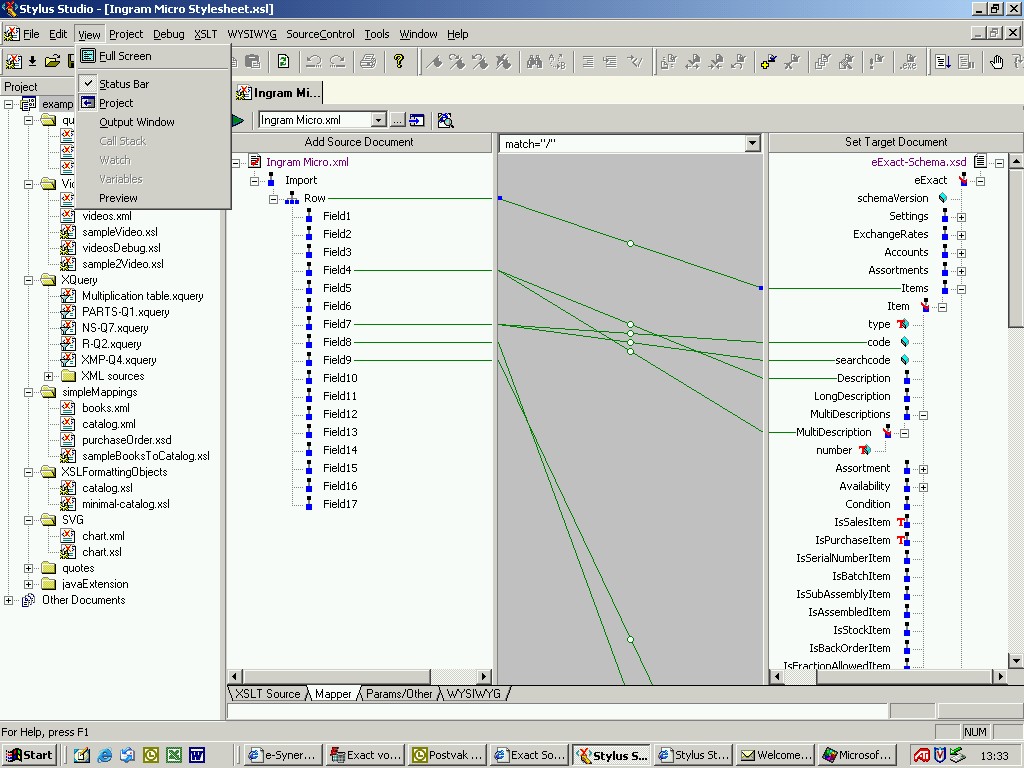Expand the quotes folder

pyautogui.click(x=28, y=568)
